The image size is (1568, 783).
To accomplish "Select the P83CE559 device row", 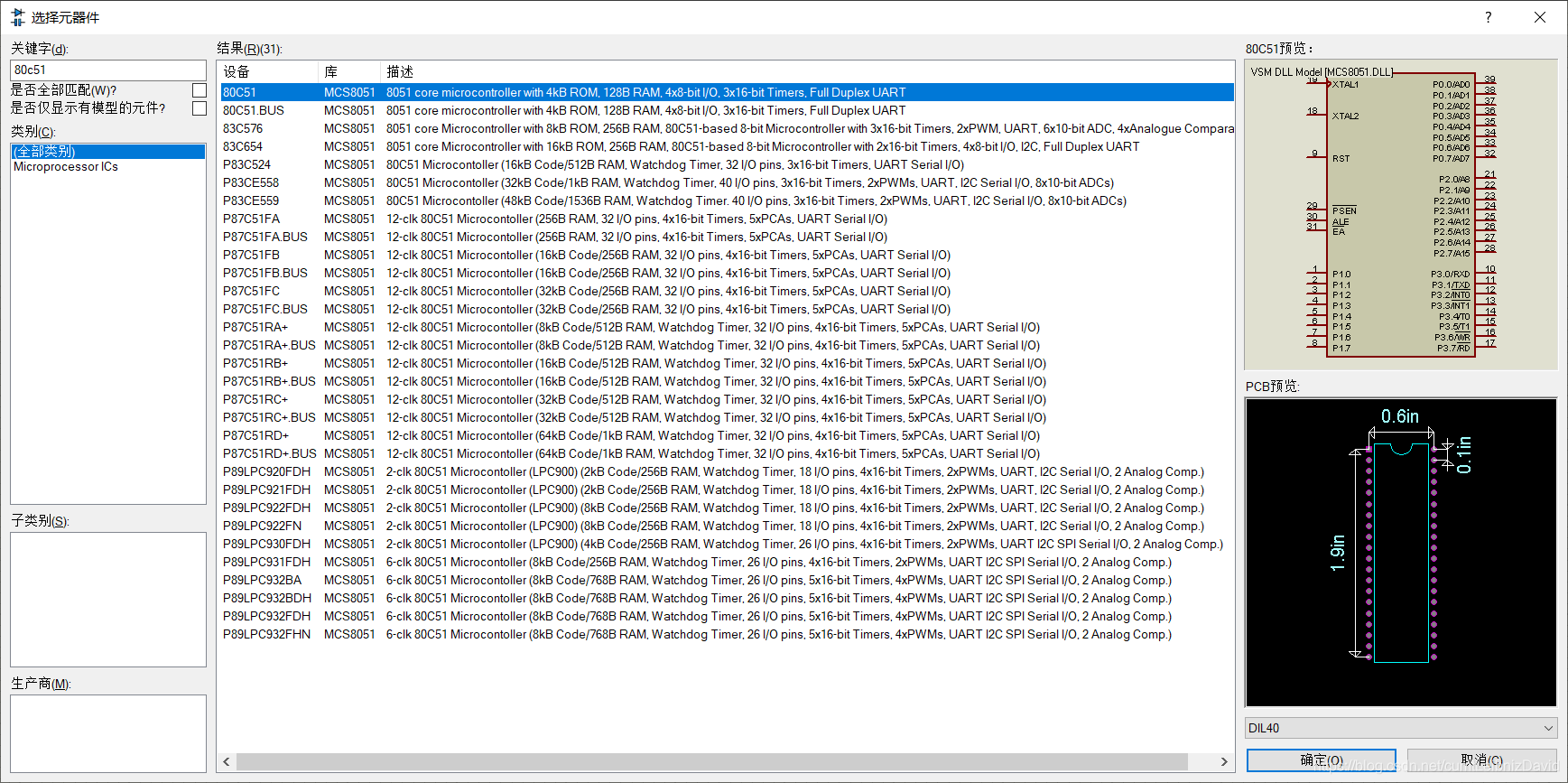I will 727,200.
